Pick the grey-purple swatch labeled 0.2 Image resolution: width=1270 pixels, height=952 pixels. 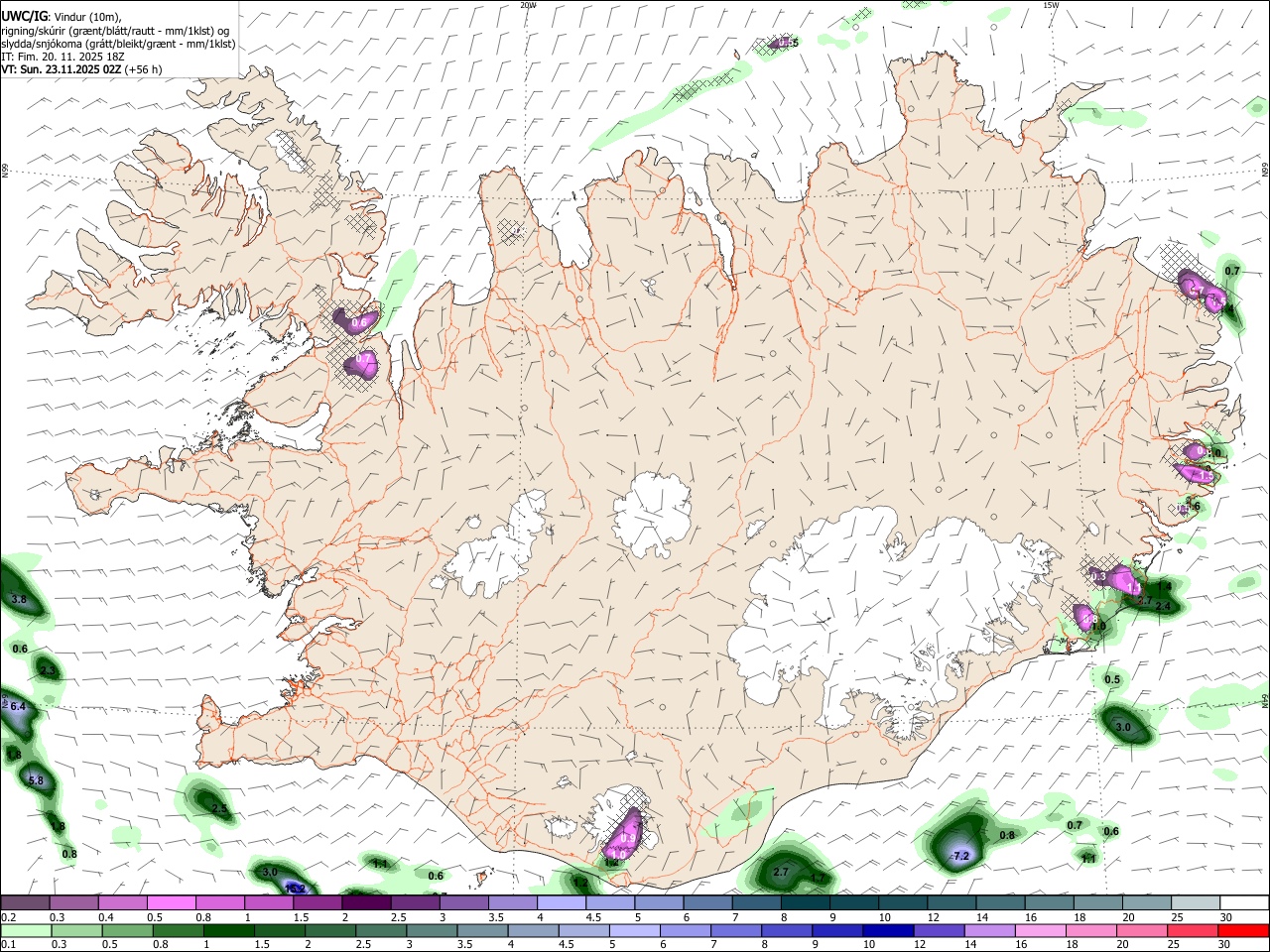pos(26,902)
